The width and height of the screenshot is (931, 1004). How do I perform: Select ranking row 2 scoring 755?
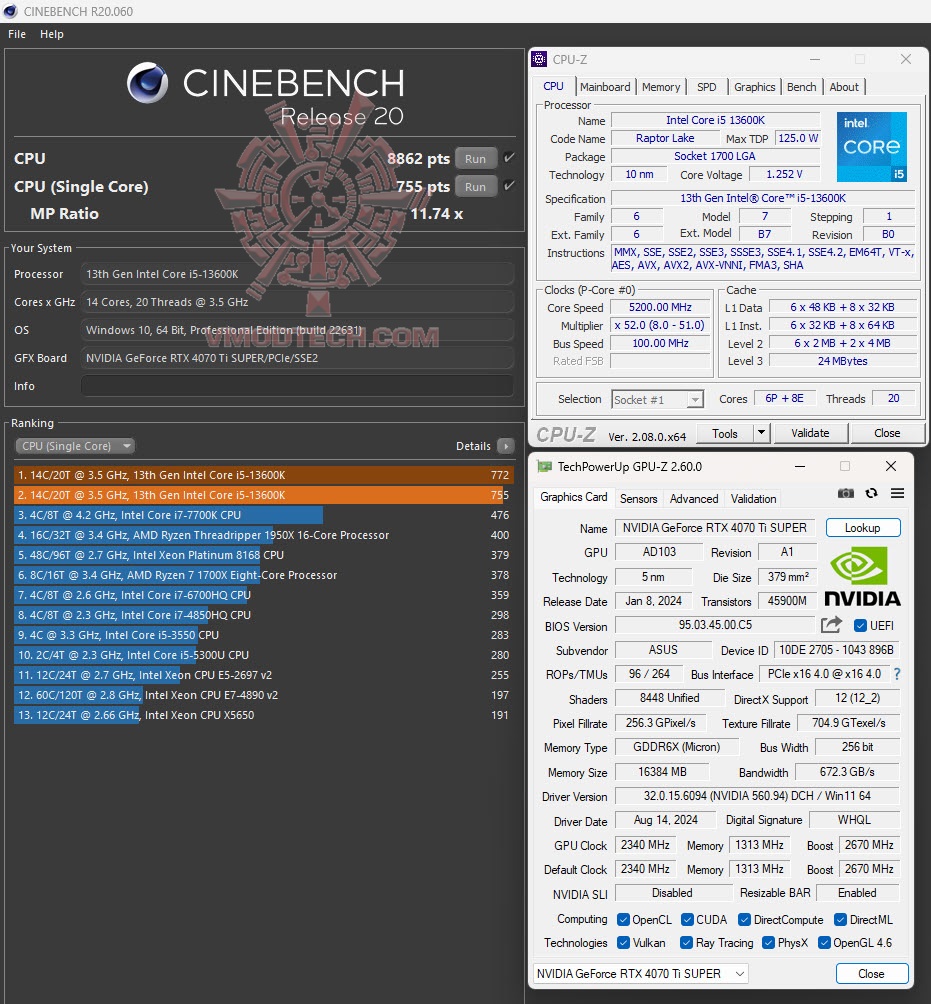(263, 495)
